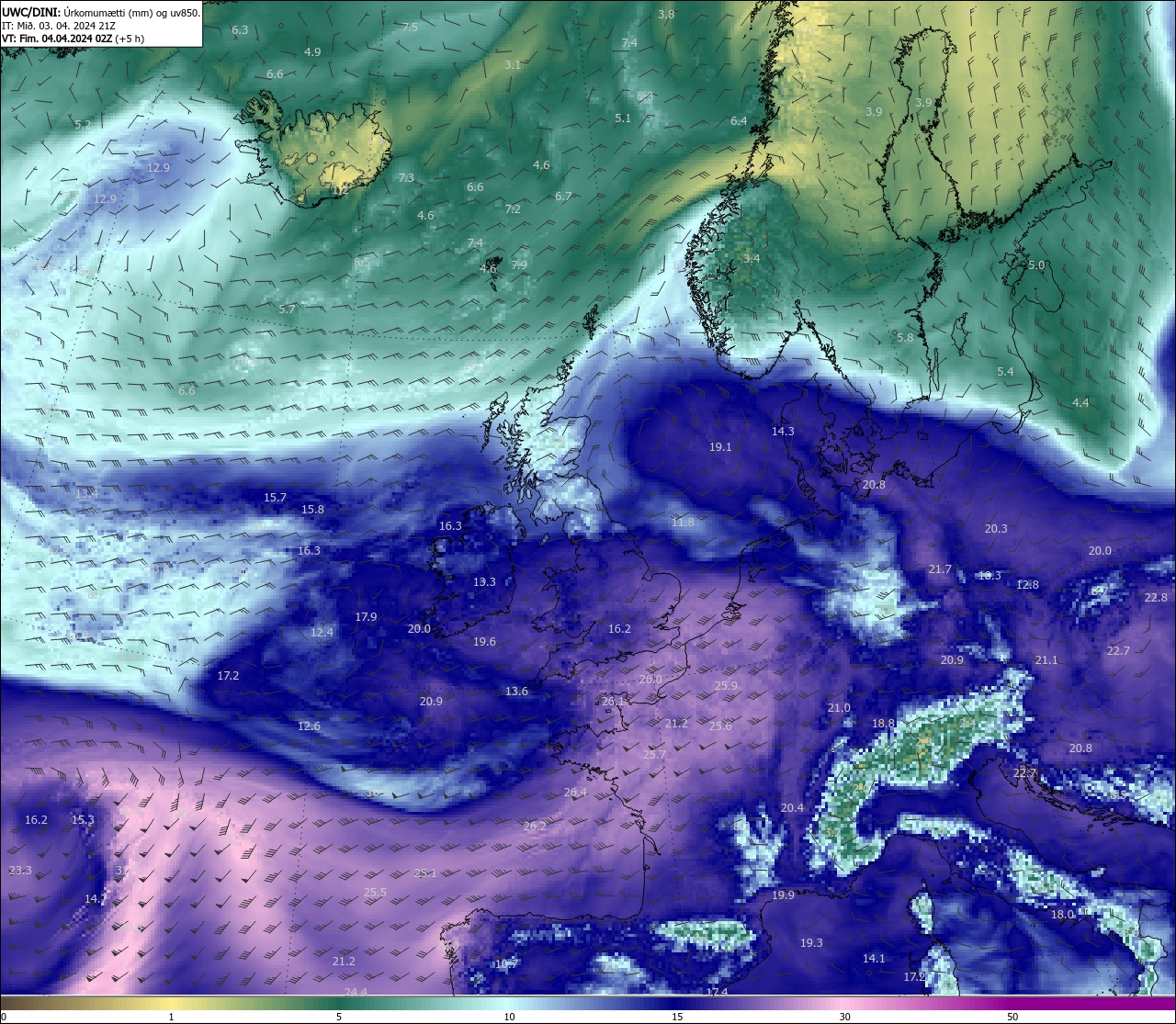Viewport: 1176px width, 1024px height.
Task: Click the map value 5.8
Action: tap(905, 338)
